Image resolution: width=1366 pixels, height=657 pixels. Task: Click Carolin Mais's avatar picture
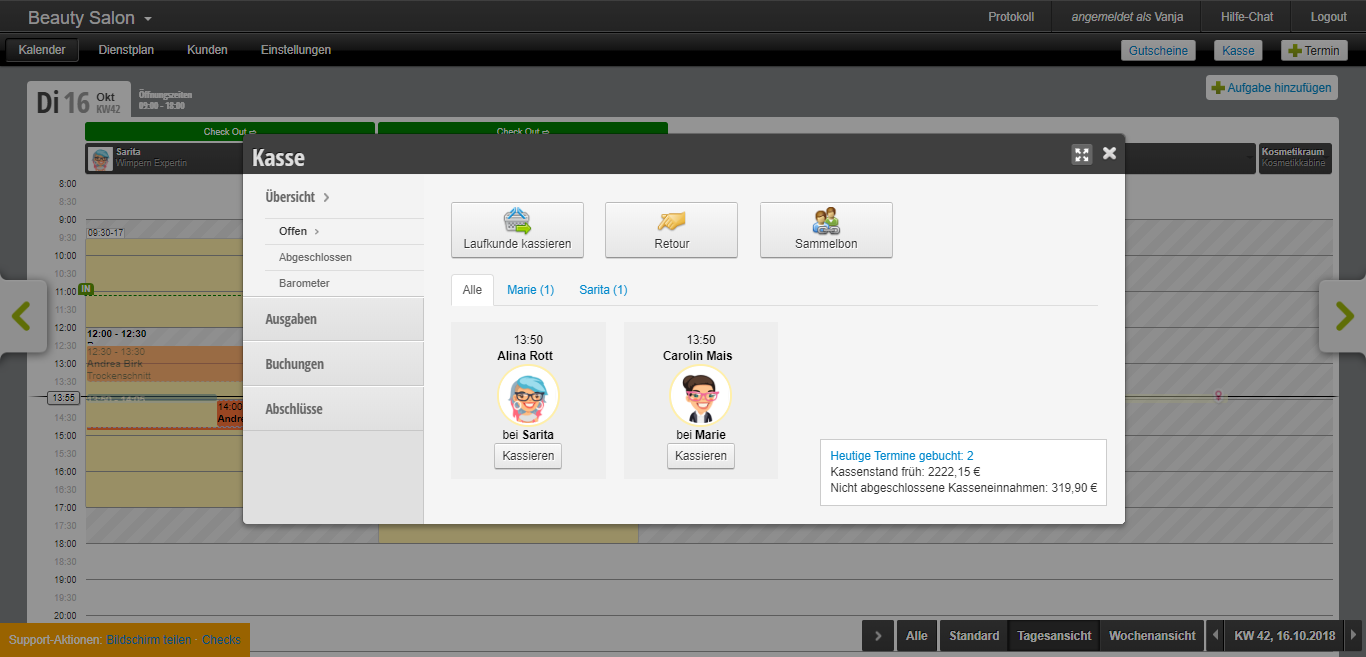point(700,396)
